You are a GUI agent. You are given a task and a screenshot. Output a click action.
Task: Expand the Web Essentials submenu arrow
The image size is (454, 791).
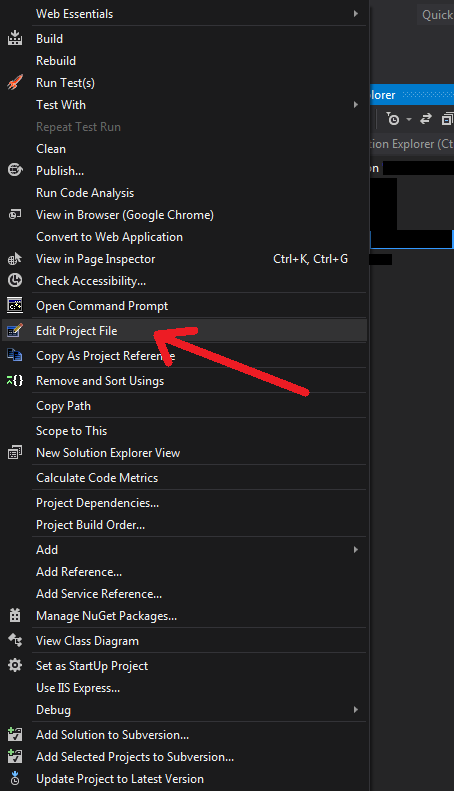(356, 14)
